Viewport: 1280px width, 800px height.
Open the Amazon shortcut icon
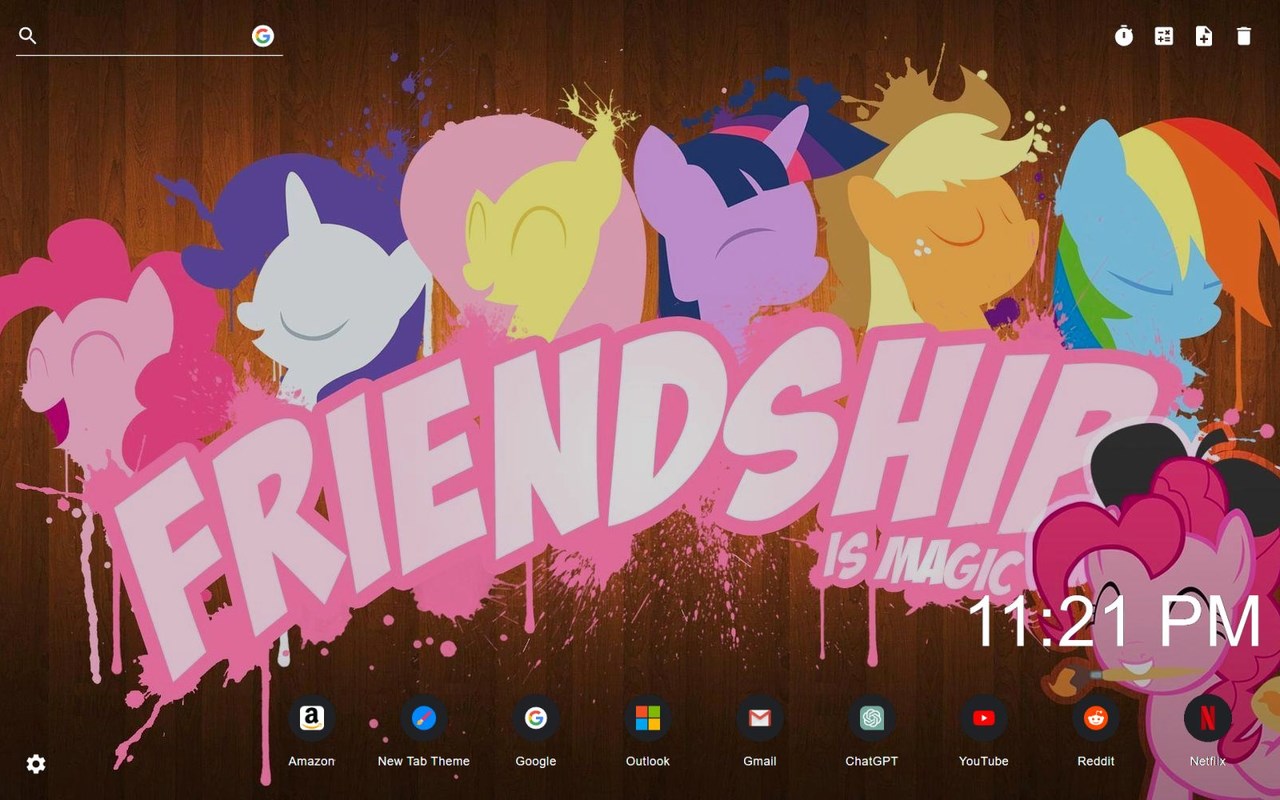coord(312,718)
